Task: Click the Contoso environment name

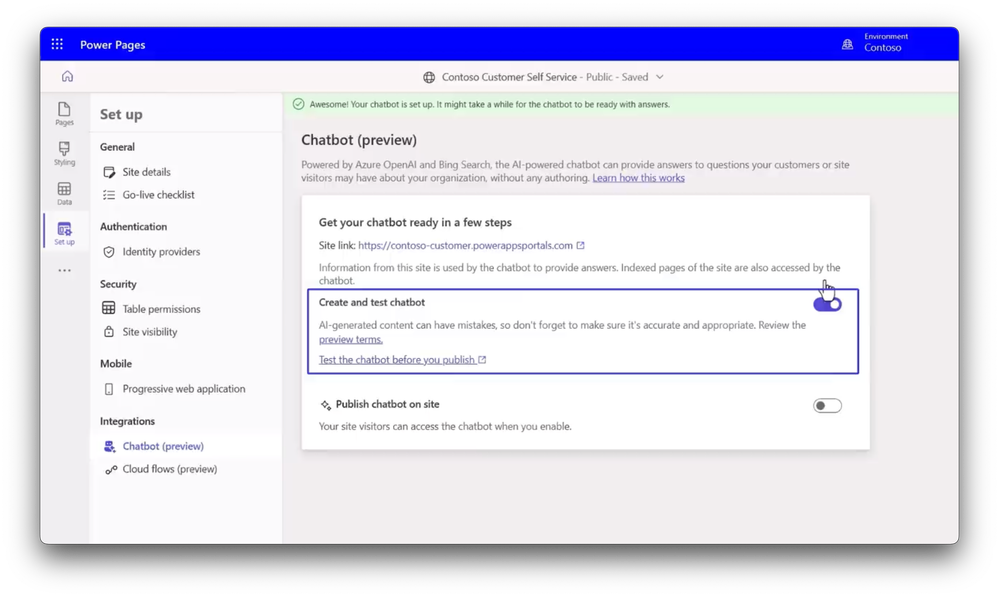Action: [x=882, y=48]
